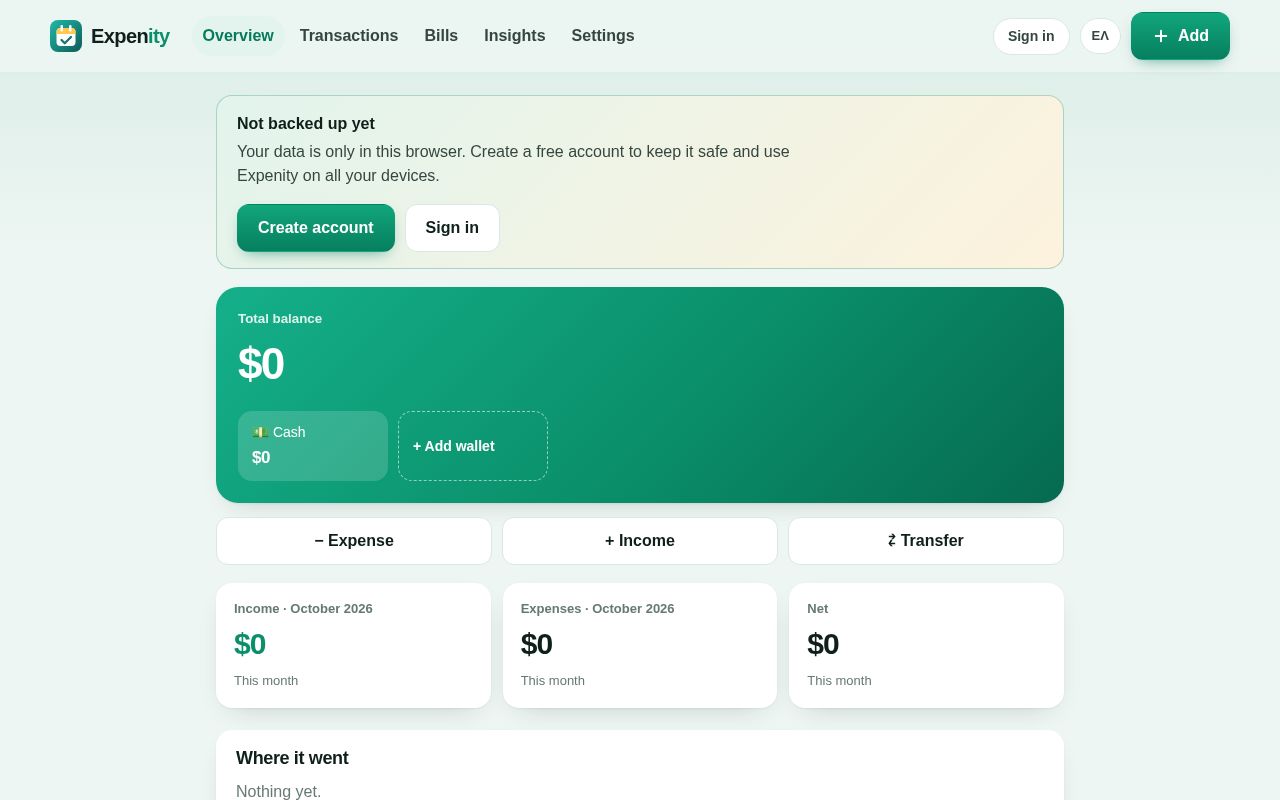Click Sign in in the top bar
The width and height of the screenshot is (1280, 800).
tap(1031, 36)
